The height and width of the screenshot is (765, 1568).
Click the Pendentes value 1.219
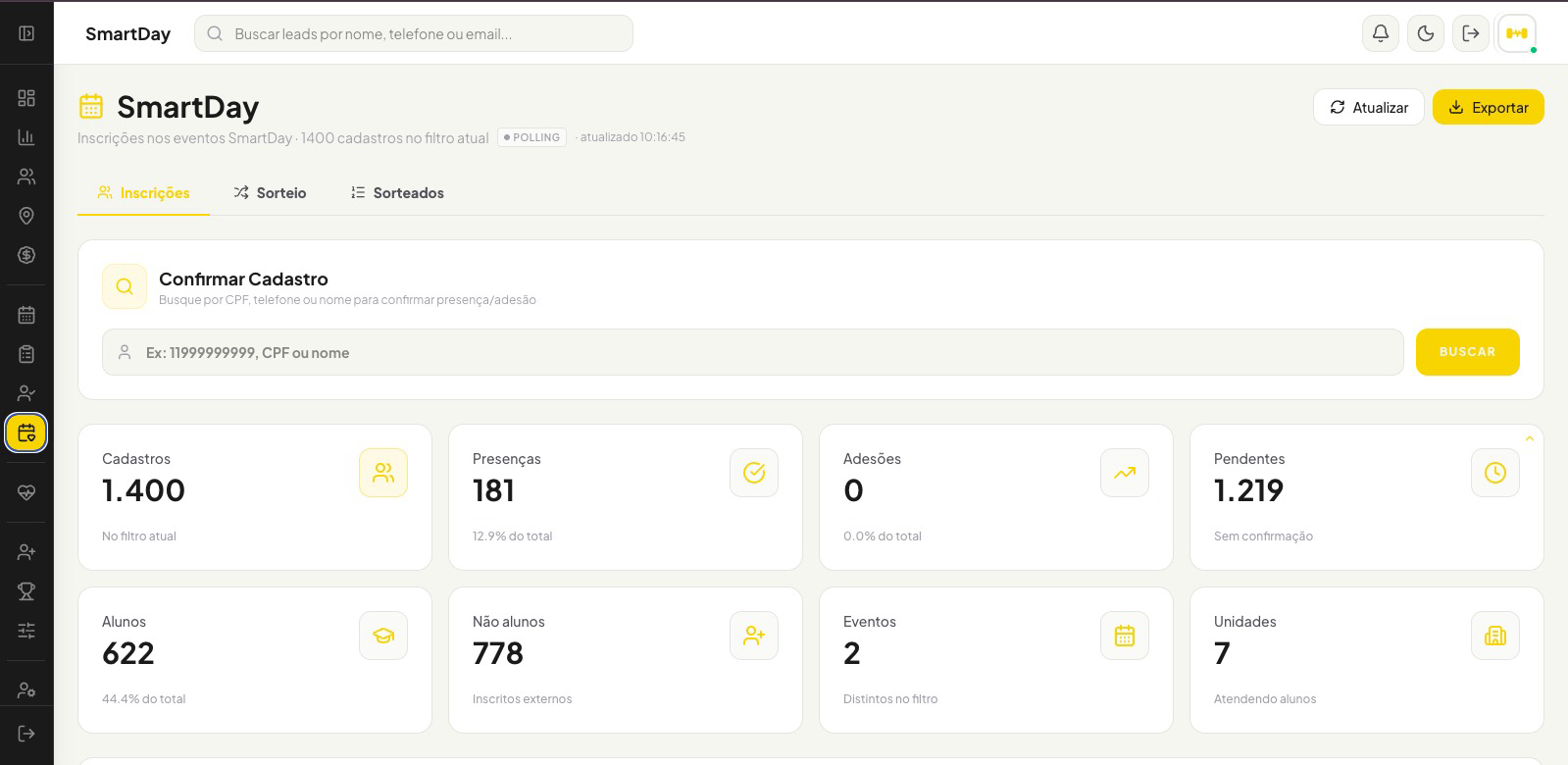pyautogui.click(x=1248, y=490)
